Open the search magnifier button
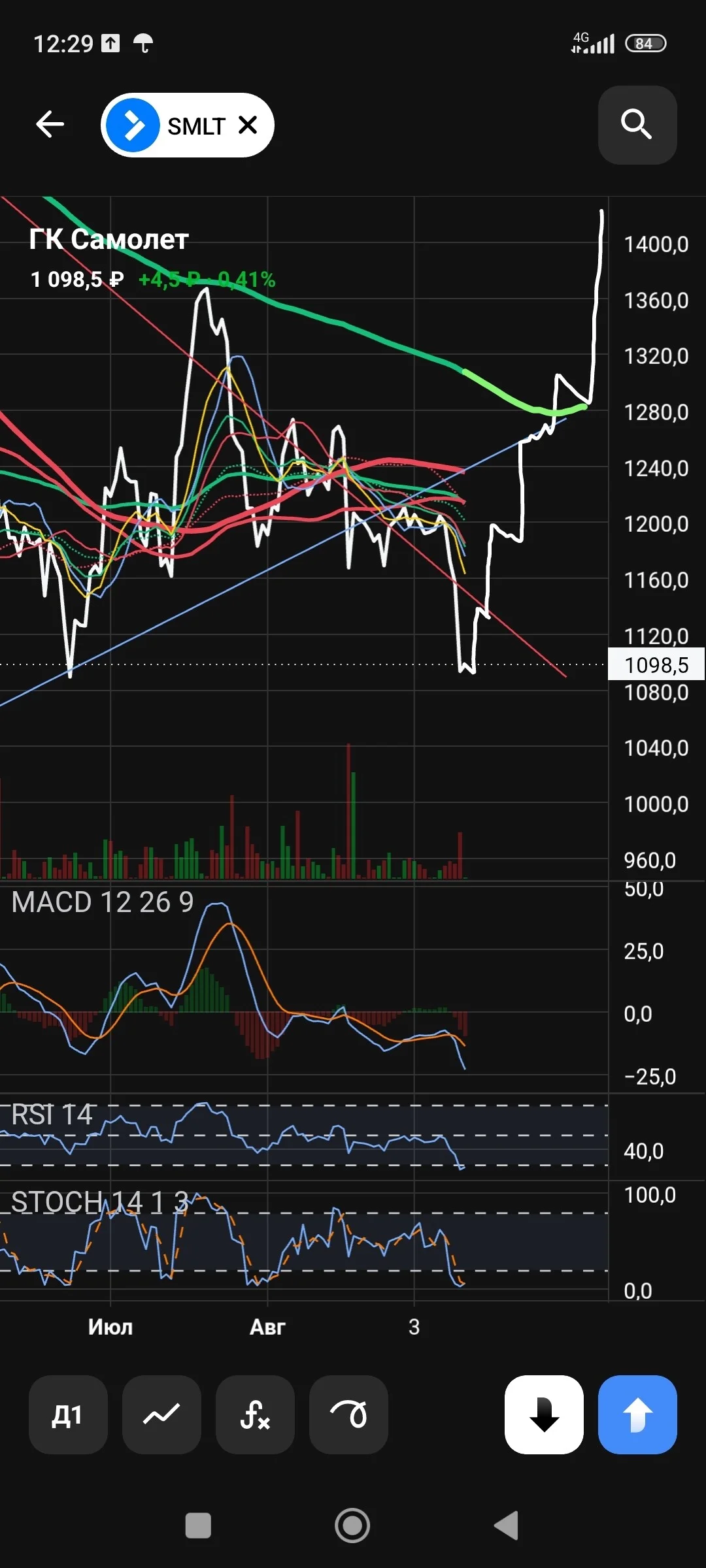This screenshot has height=1568, width=706. coord(637,125)
